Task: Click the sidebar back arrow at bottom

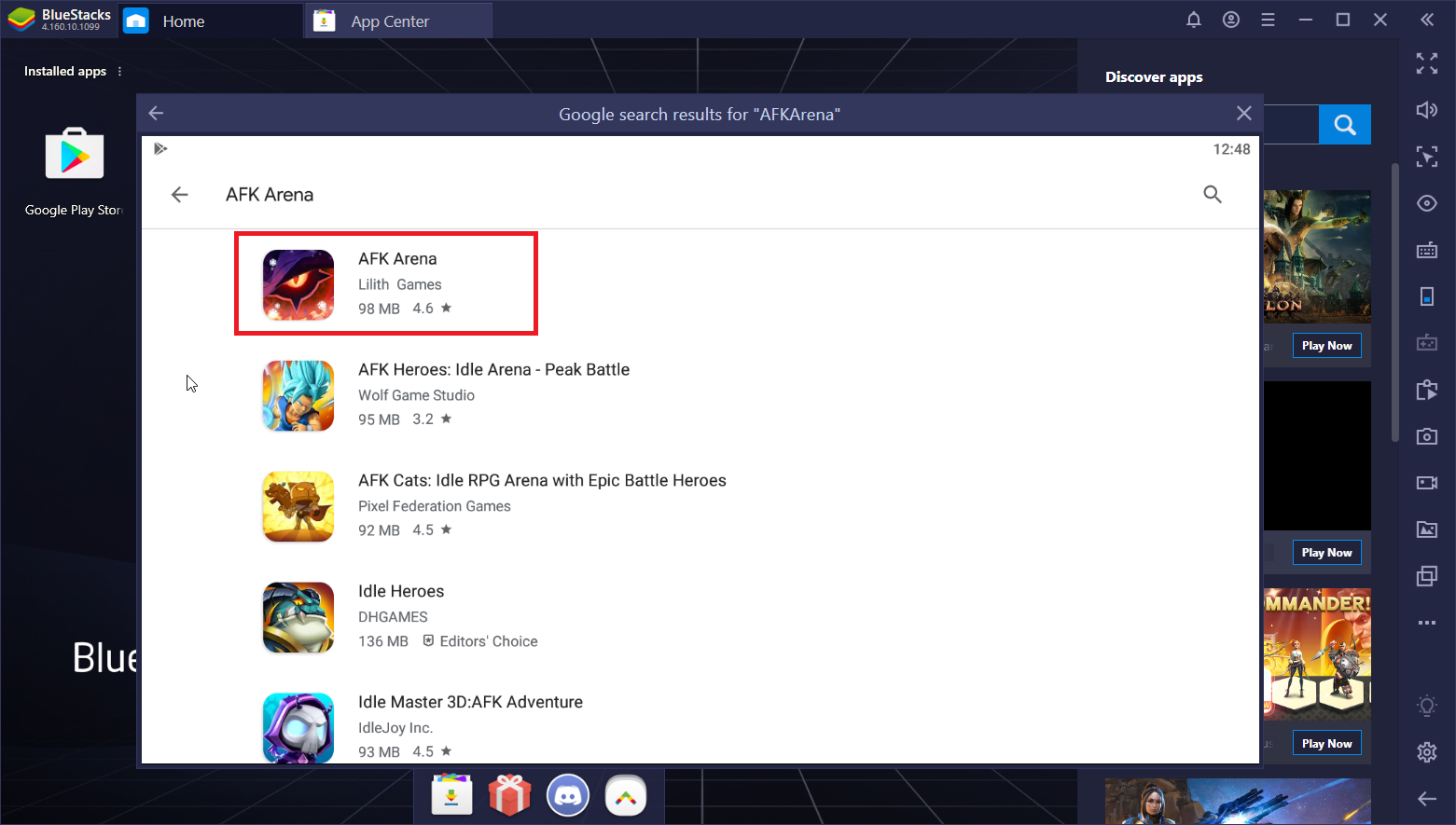Action: pos(1427,799)
